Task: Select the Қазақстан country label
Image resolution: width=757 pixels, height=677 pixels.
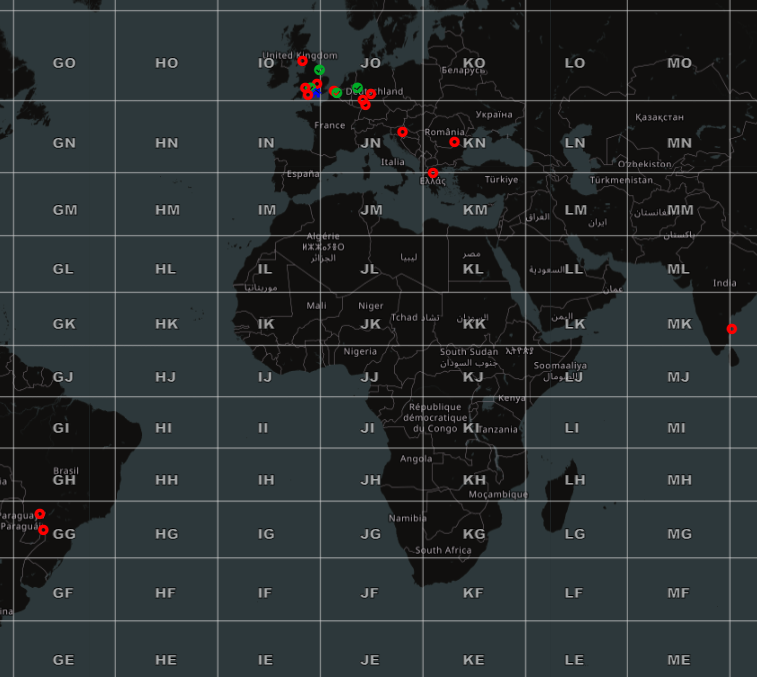Action: click(659, 117)
